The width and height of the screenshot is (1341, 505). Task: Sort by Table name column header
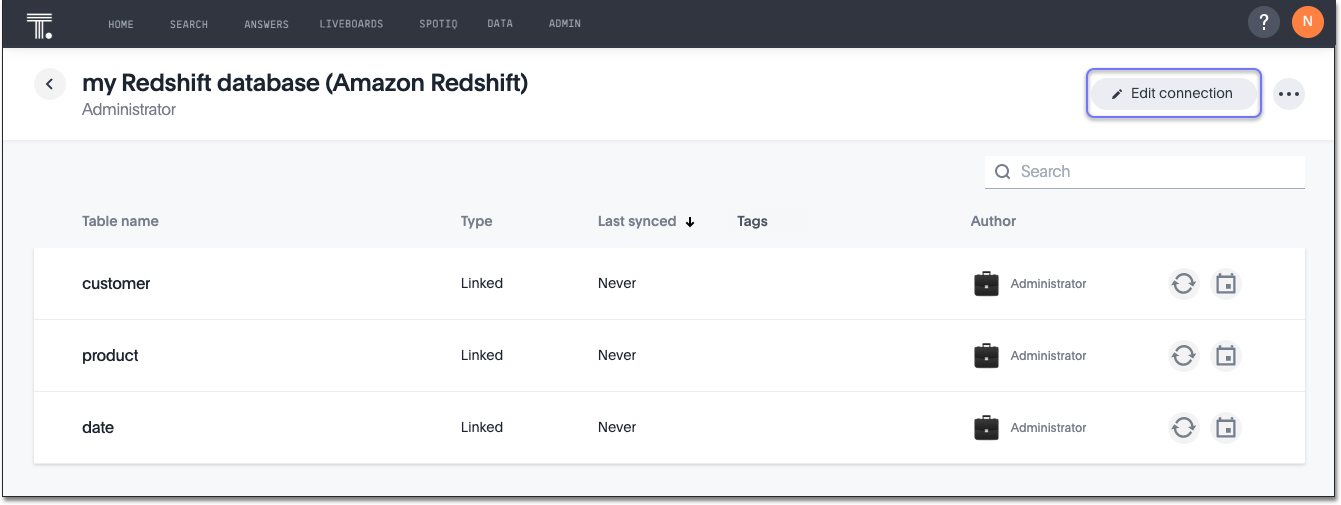120,221
